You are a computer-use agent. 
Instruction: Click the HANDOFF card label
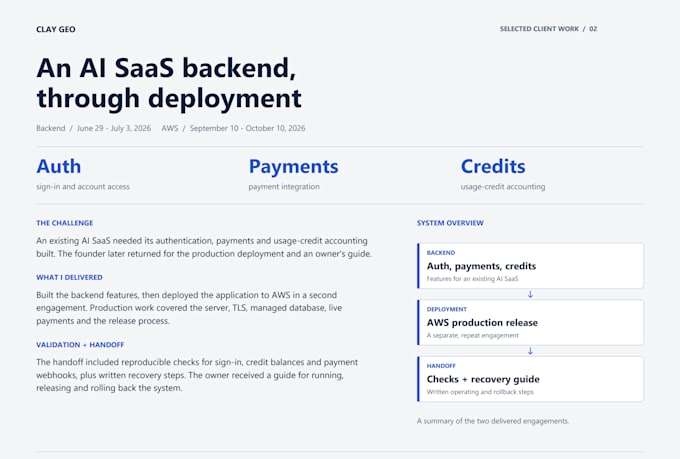pyautogui.click(x=441, y=366)
